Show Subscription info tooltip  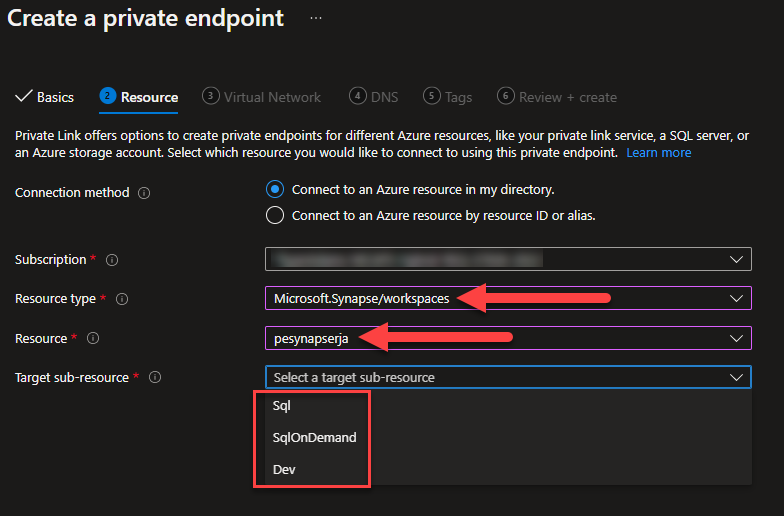coord(112,260)
